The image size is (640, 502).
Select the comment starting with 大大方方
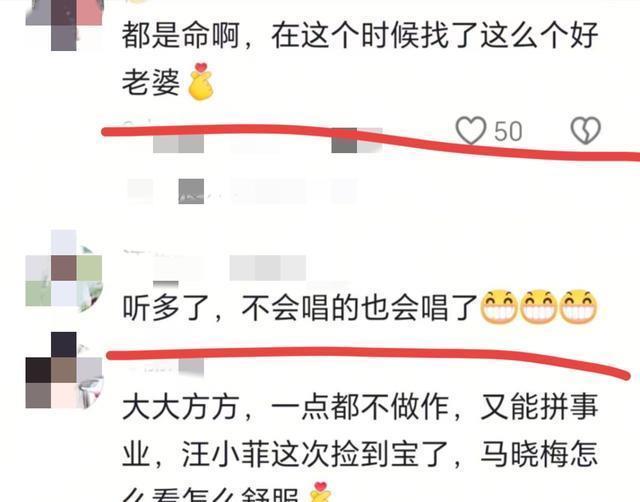pos(360,448)
